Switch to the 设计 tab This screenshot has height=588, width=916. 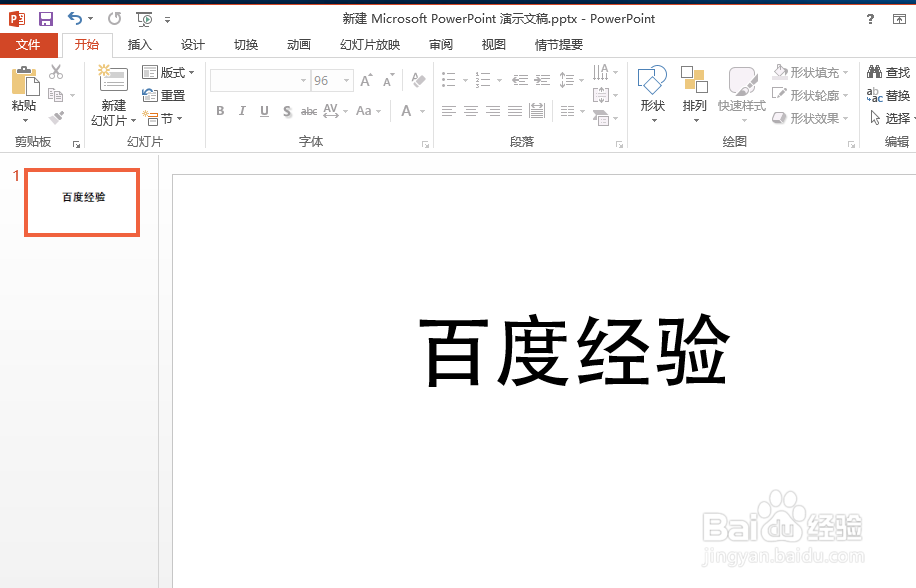pos(193,45)
